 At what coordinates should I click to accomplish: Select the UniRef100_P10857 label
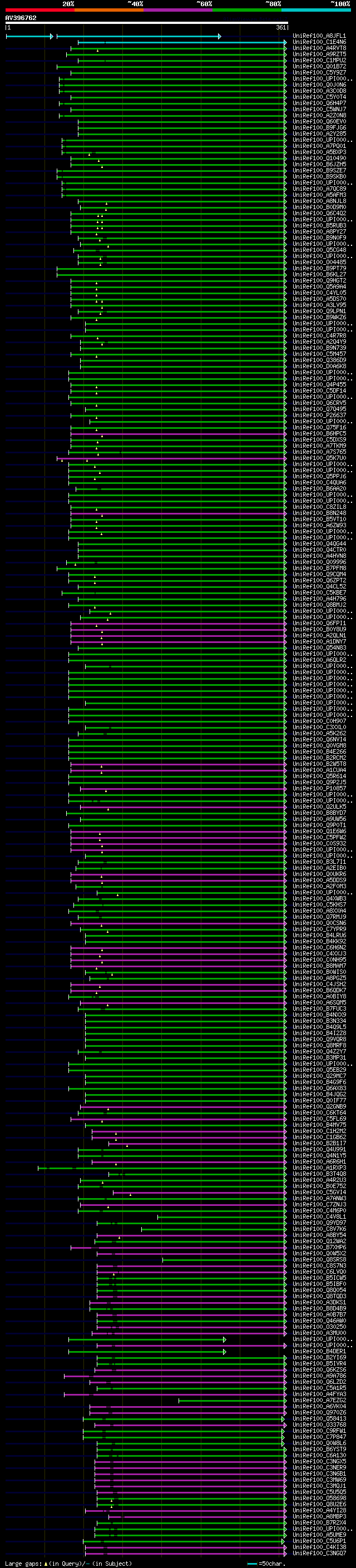tap(319, 788)
